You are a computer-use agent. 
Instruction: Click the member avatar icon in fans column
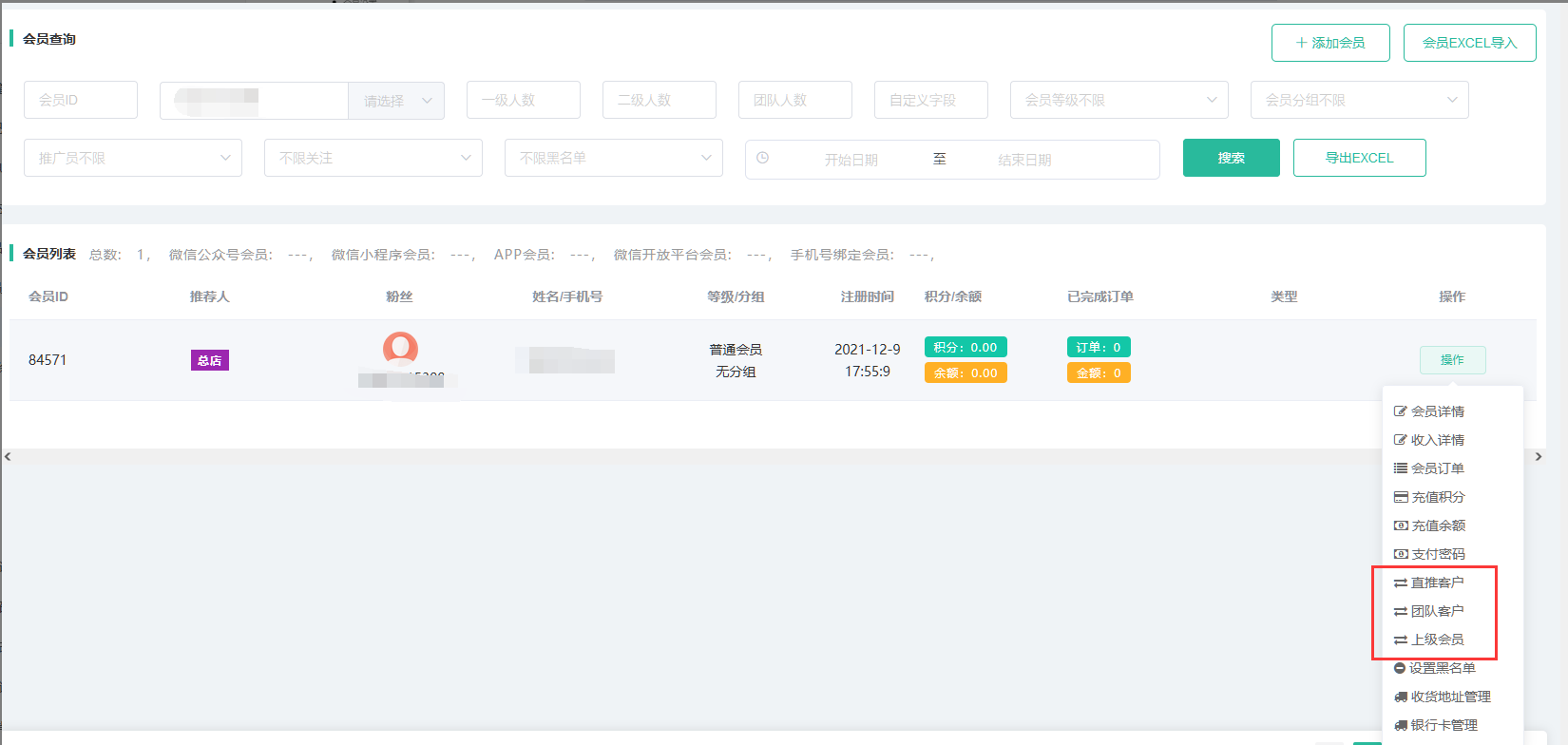(x=400, y=348)
